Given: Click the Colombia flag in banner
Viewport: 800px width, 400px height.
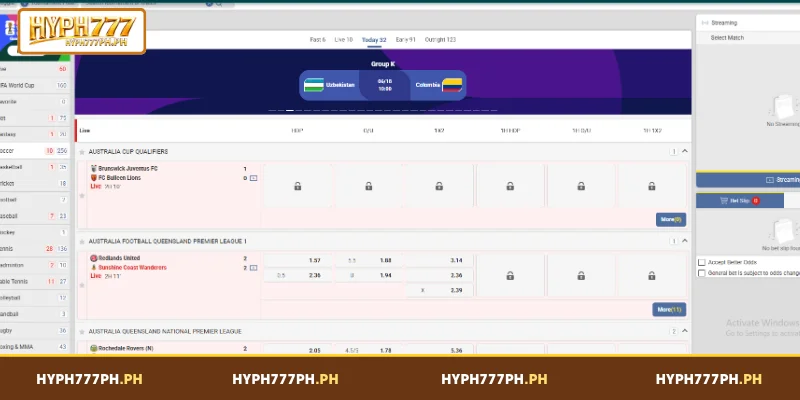Looking at the screenshot, I should (452, 85).
